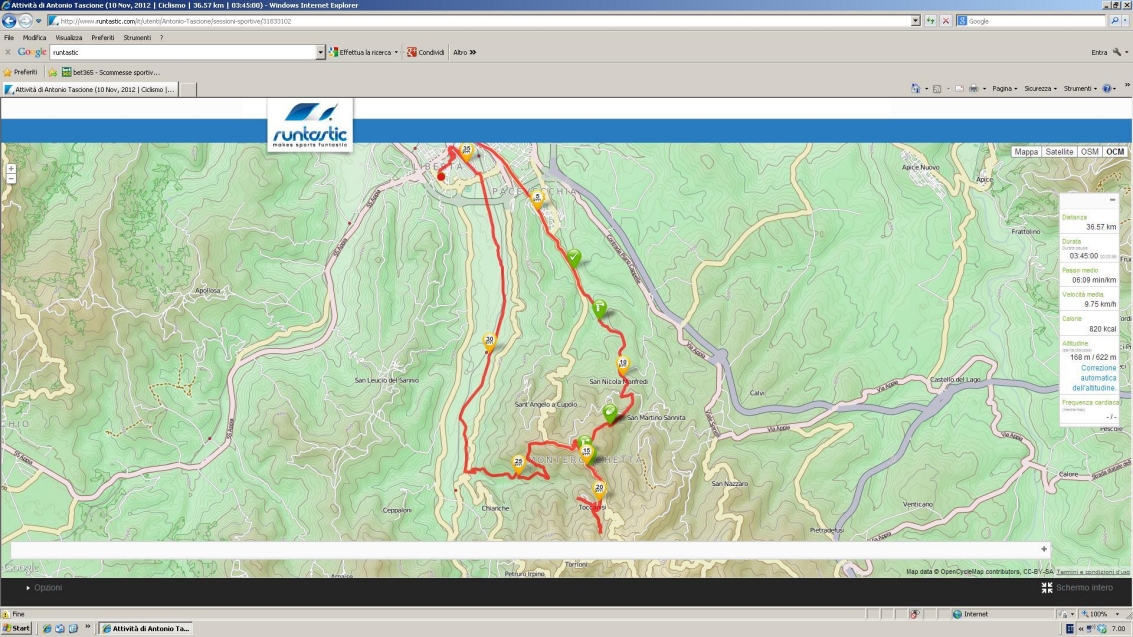Open the Sicurezza dropdown menu
Viewport: 1133px width, 637px height.
pyautogui.click(x=1041, y=89)
